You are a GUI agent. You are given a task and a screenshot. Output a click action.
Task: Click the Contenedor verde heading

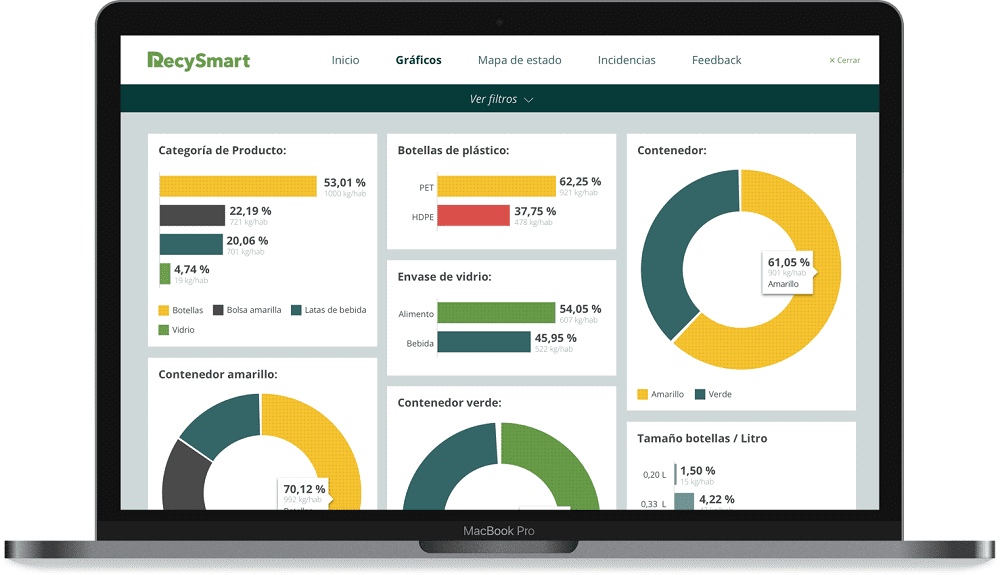pyautogui.click(x=449, y=403)
